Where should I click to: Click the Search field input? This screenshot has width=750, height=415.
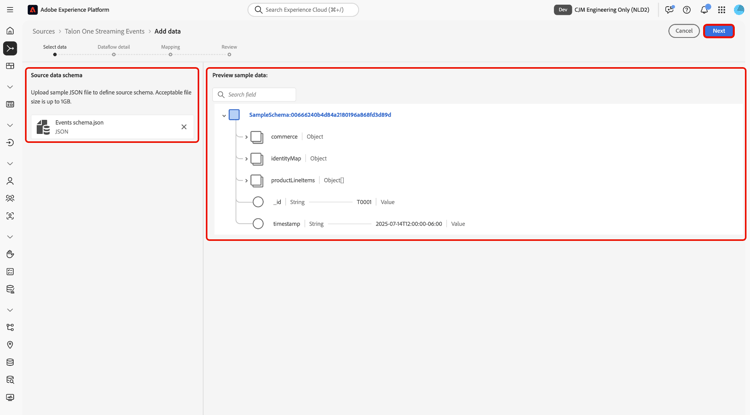pos(254,95)
